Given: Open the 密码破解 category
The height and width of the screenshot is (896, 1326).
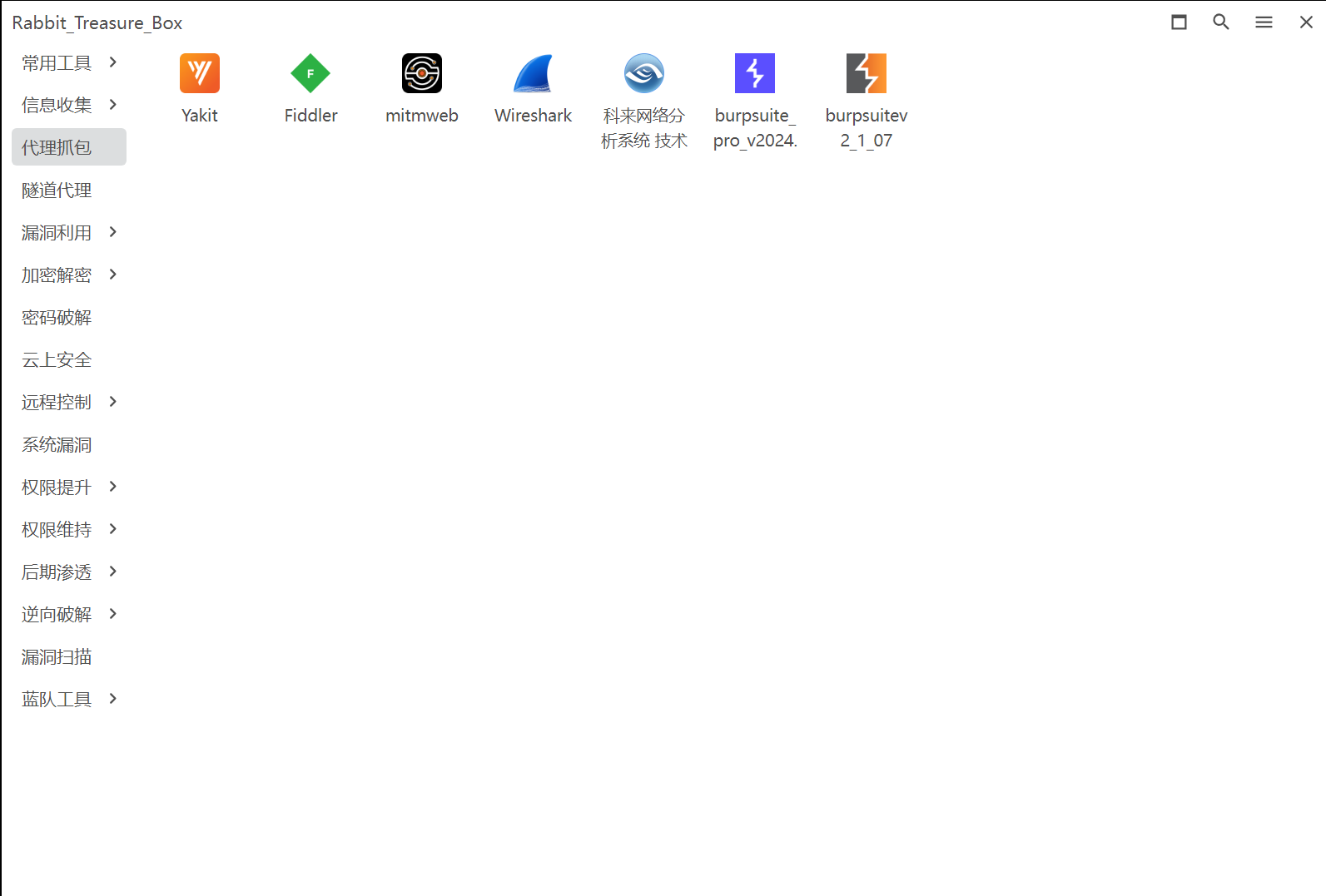Looking at the screenshot, I should (x=57, y=318).
